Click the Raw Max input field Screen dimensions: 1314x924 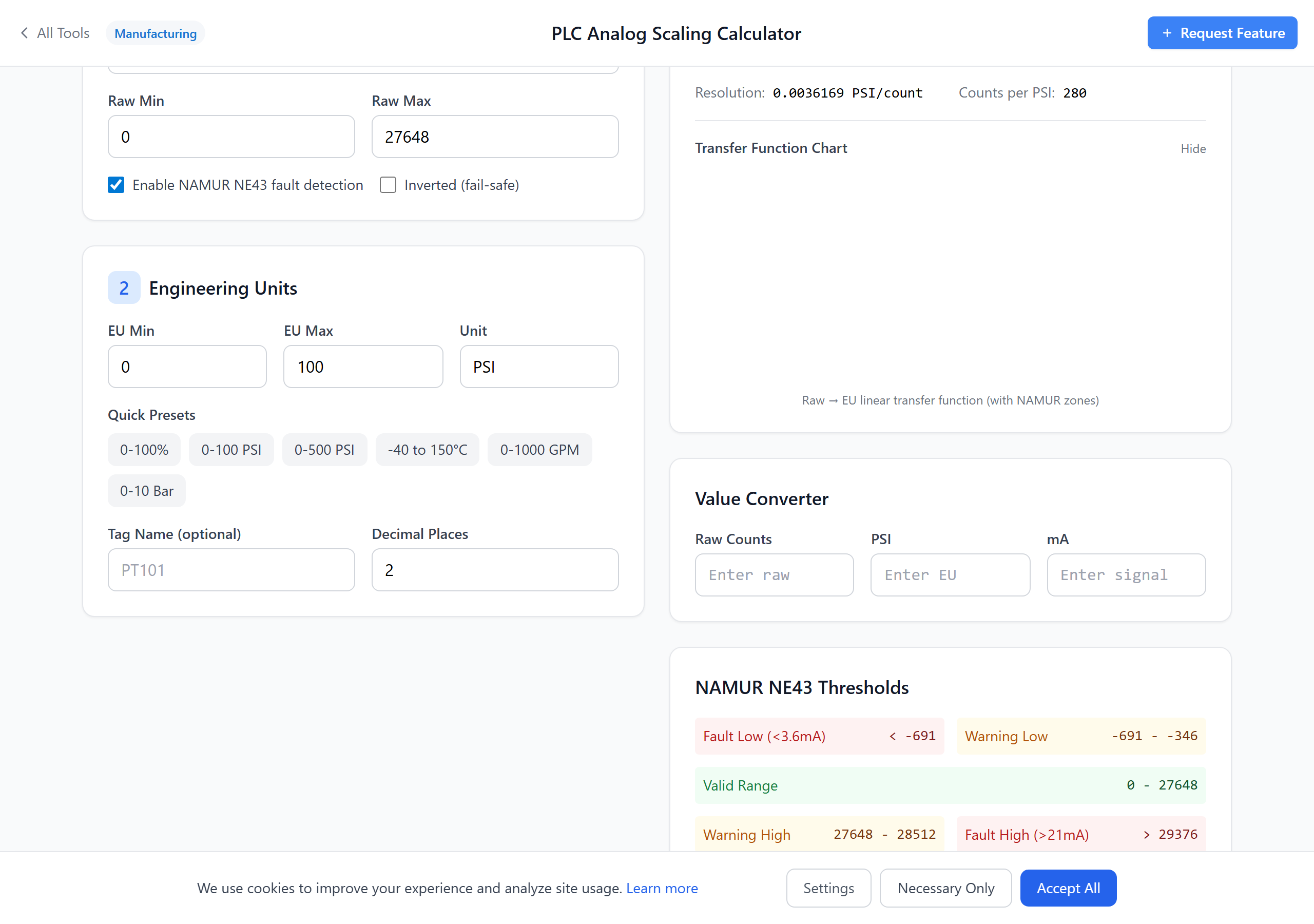click(494, 137)
